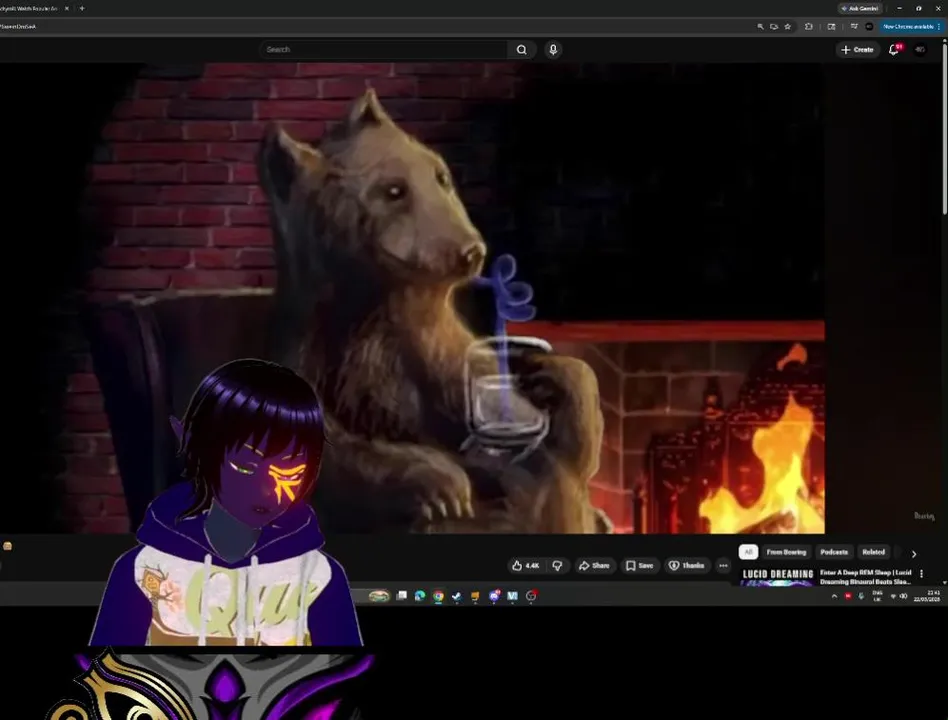The width and height of the screenshot is (948, 720).
Task: Dislike the video
Action: [x=557, y=565]
